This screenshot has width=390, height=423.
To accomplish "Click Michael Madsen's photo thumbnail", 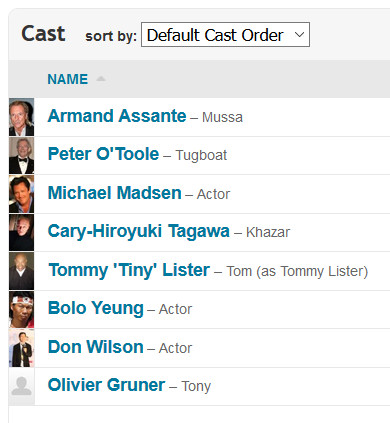I will (21, 194).
